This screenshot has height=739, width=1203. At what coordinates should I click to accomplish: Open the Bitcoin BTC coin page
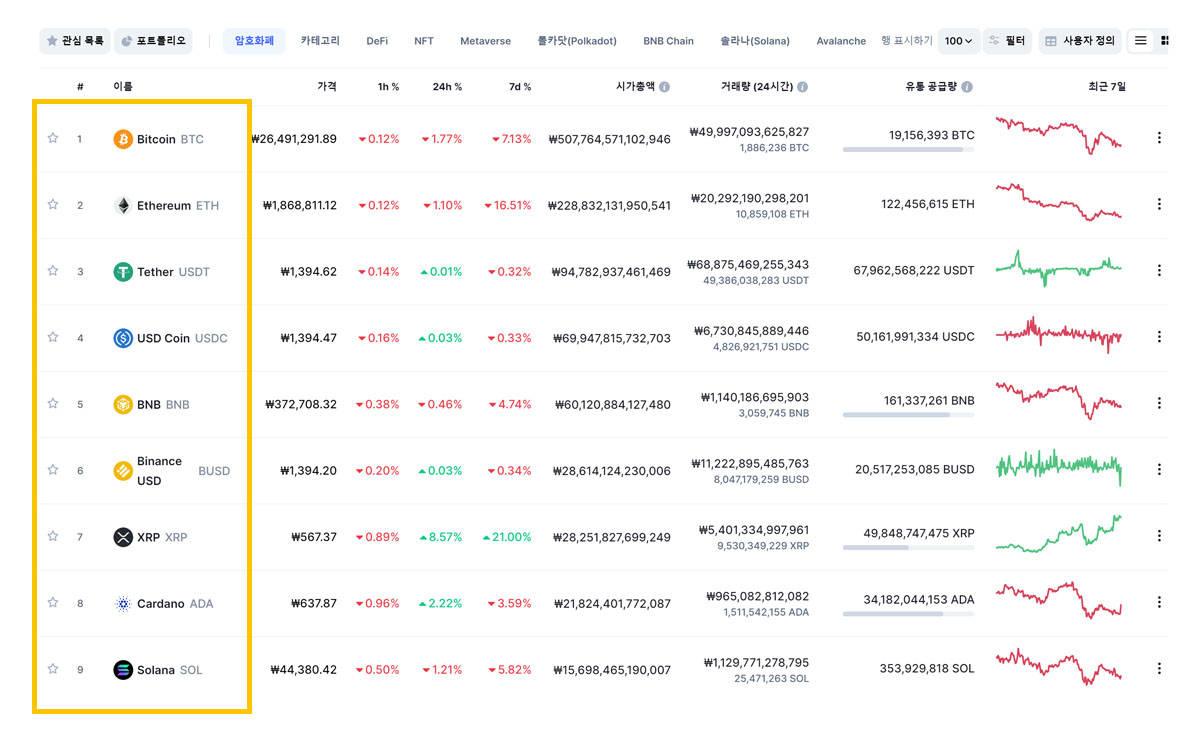pos(170,139)
